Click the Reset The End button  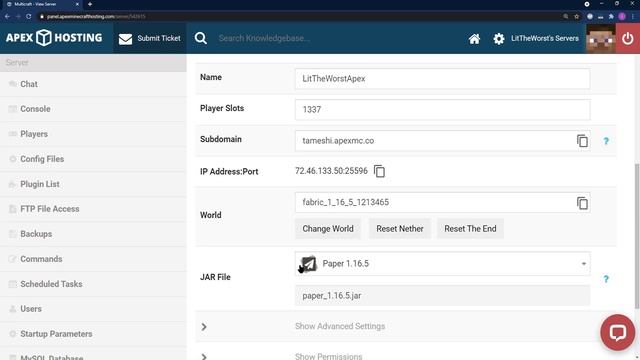point(470,229)
